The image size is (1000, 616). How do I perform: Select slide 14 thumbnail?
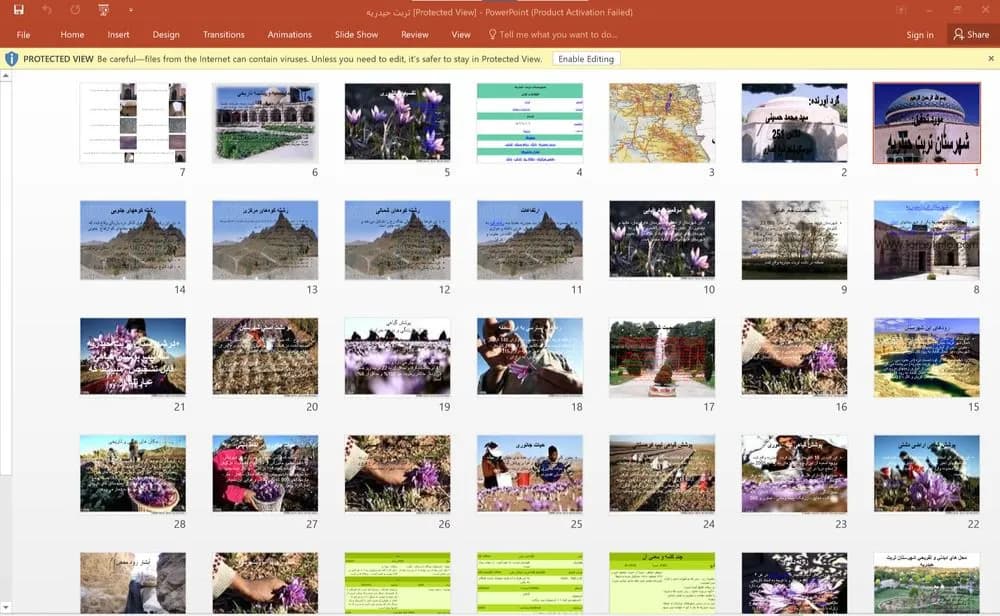133,240
